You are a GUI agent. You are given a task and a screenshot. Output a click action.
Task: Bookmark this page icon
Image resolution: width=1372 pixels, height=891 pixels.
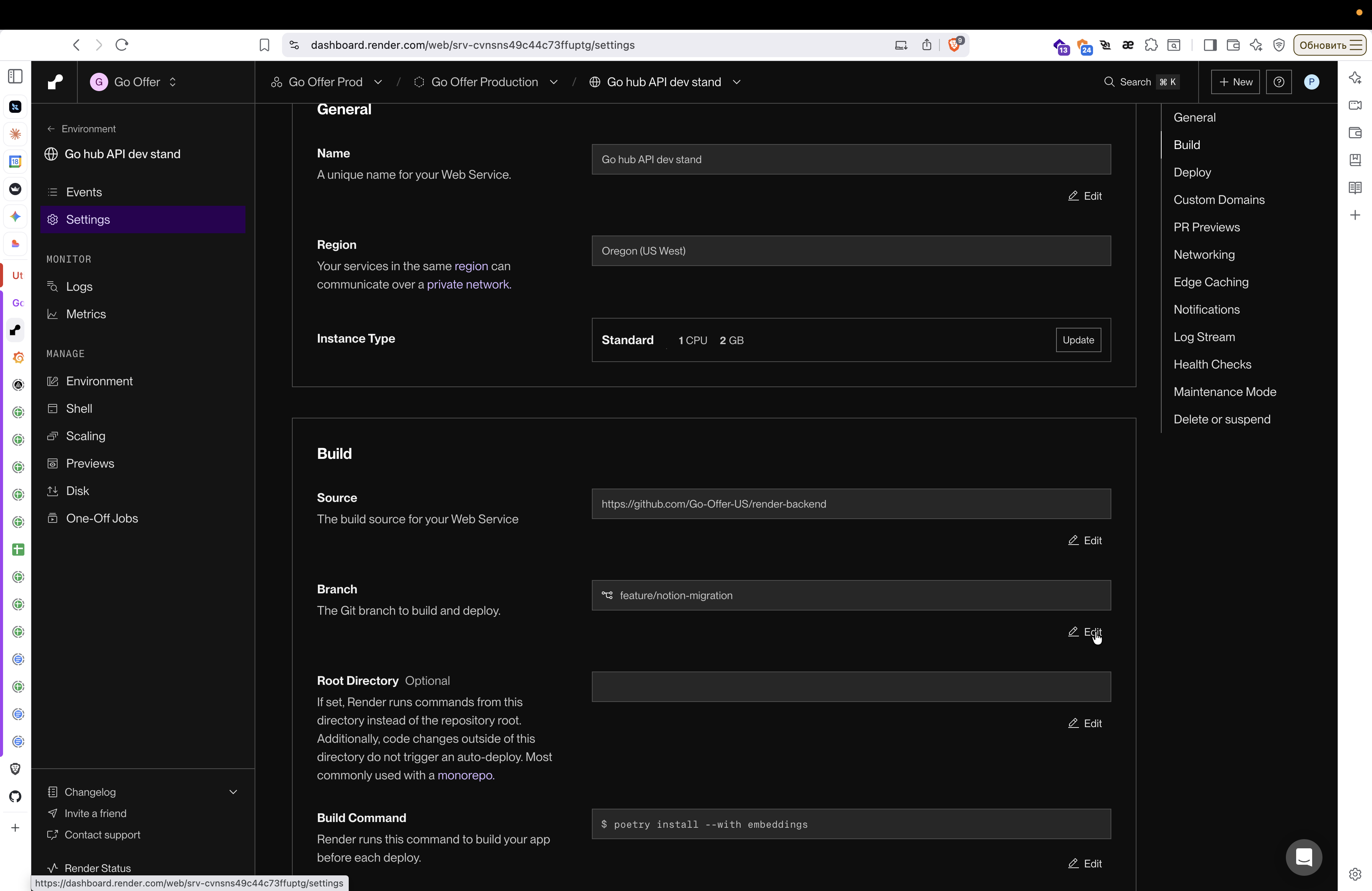tap(264, 45)
